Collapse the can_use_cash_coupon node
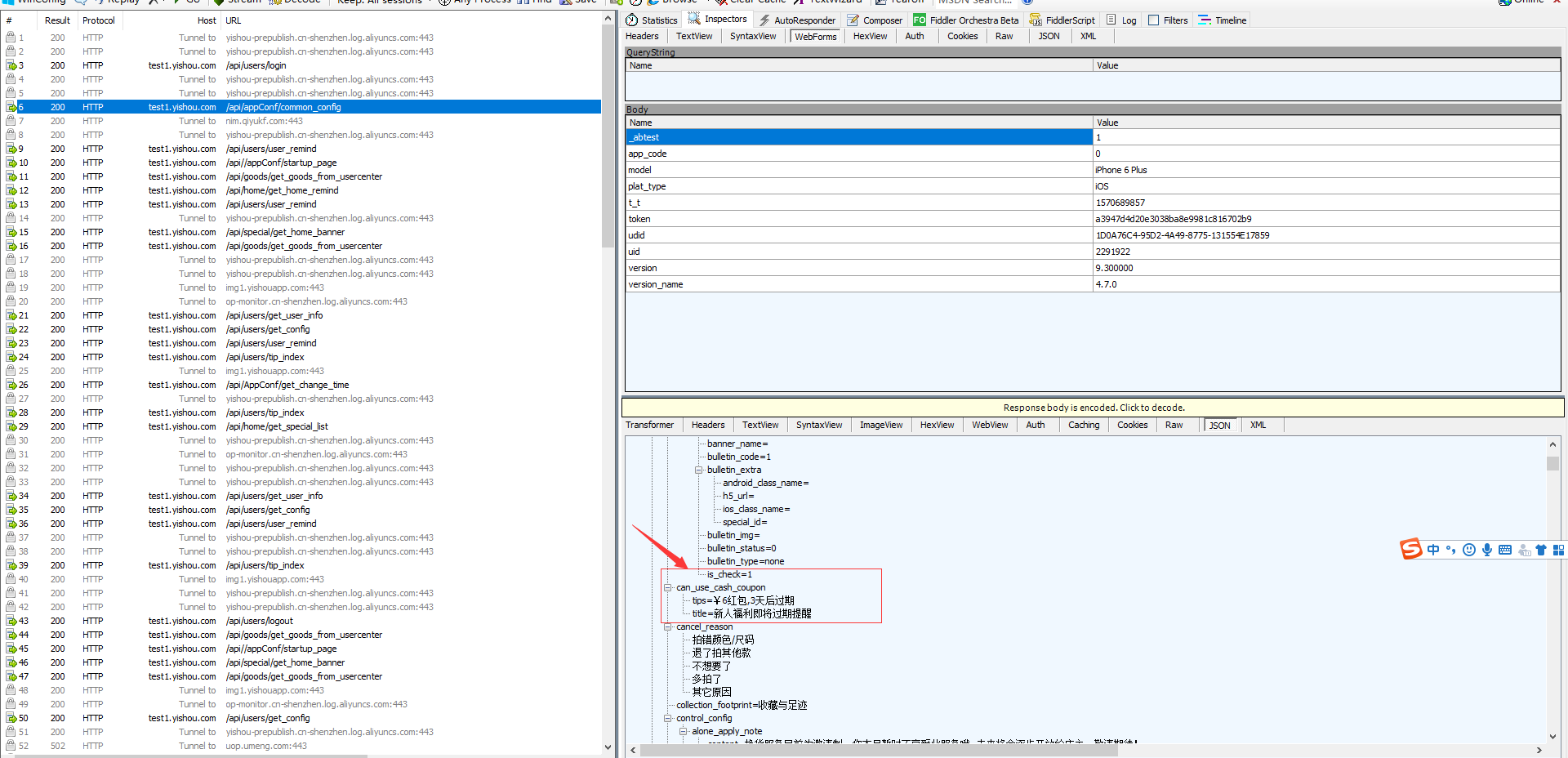Viewport: 1568px width, 758px height. coord(667,587)
